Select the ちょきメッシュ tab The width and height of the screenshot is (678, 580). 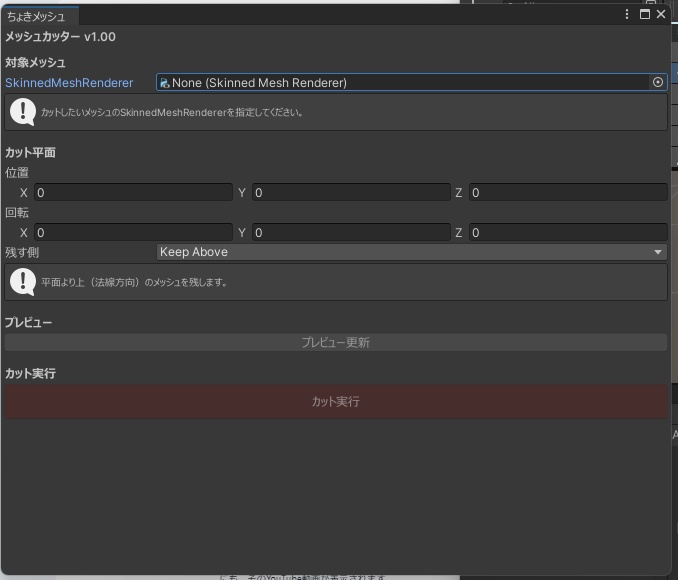39,16
